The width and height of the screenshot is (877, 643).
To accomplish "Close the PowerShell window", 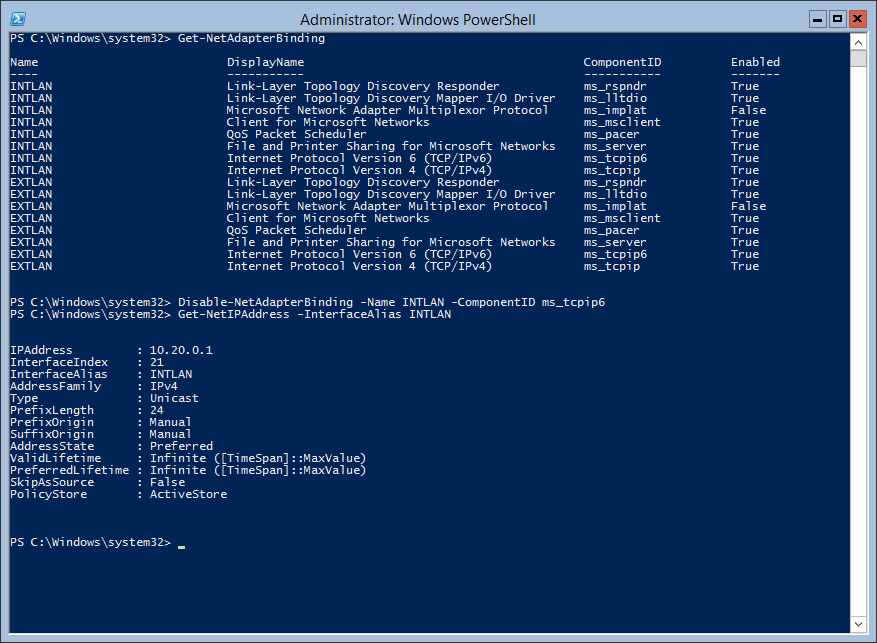I will [x=857, y=19].
